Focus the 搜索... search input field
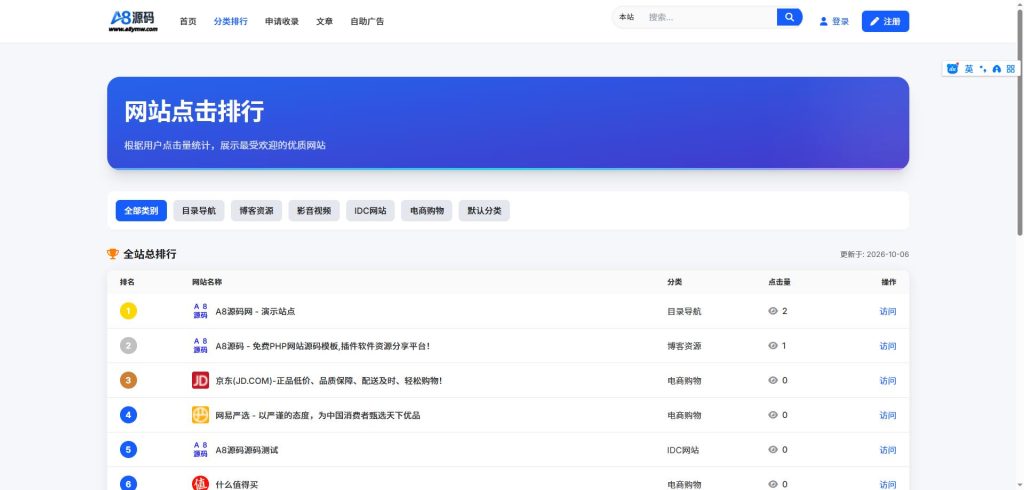 (709, 17)
